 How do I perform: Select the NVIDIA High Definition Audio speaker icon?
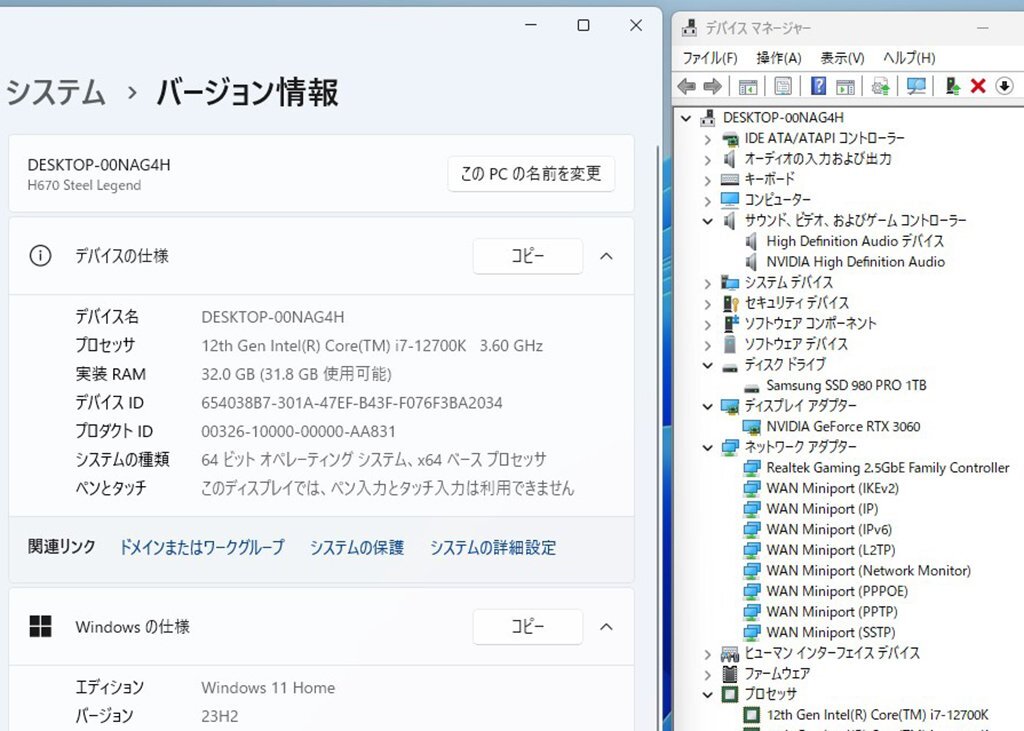point(752,262)
